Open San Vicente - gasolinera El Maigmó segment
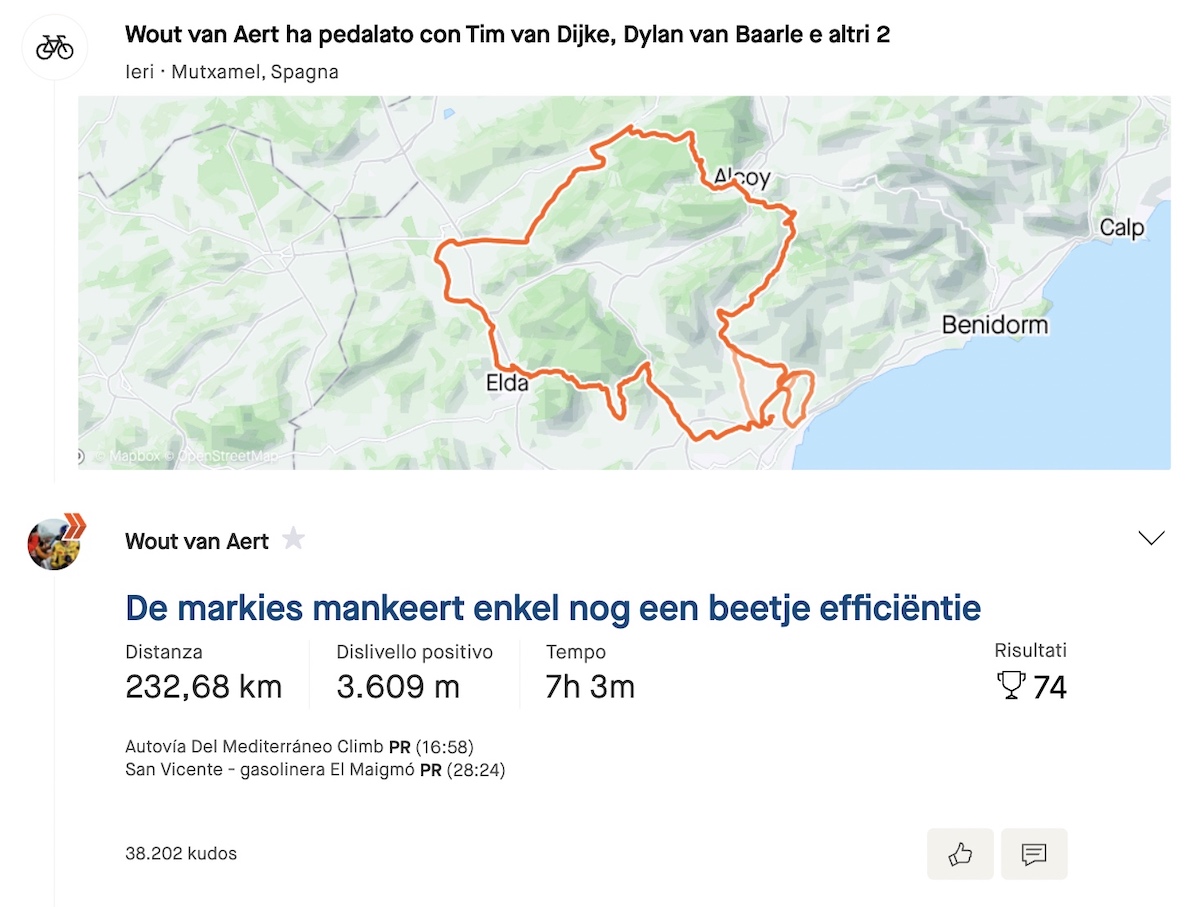The width and height of the screenshot is (1200, 907). [270, 770]
